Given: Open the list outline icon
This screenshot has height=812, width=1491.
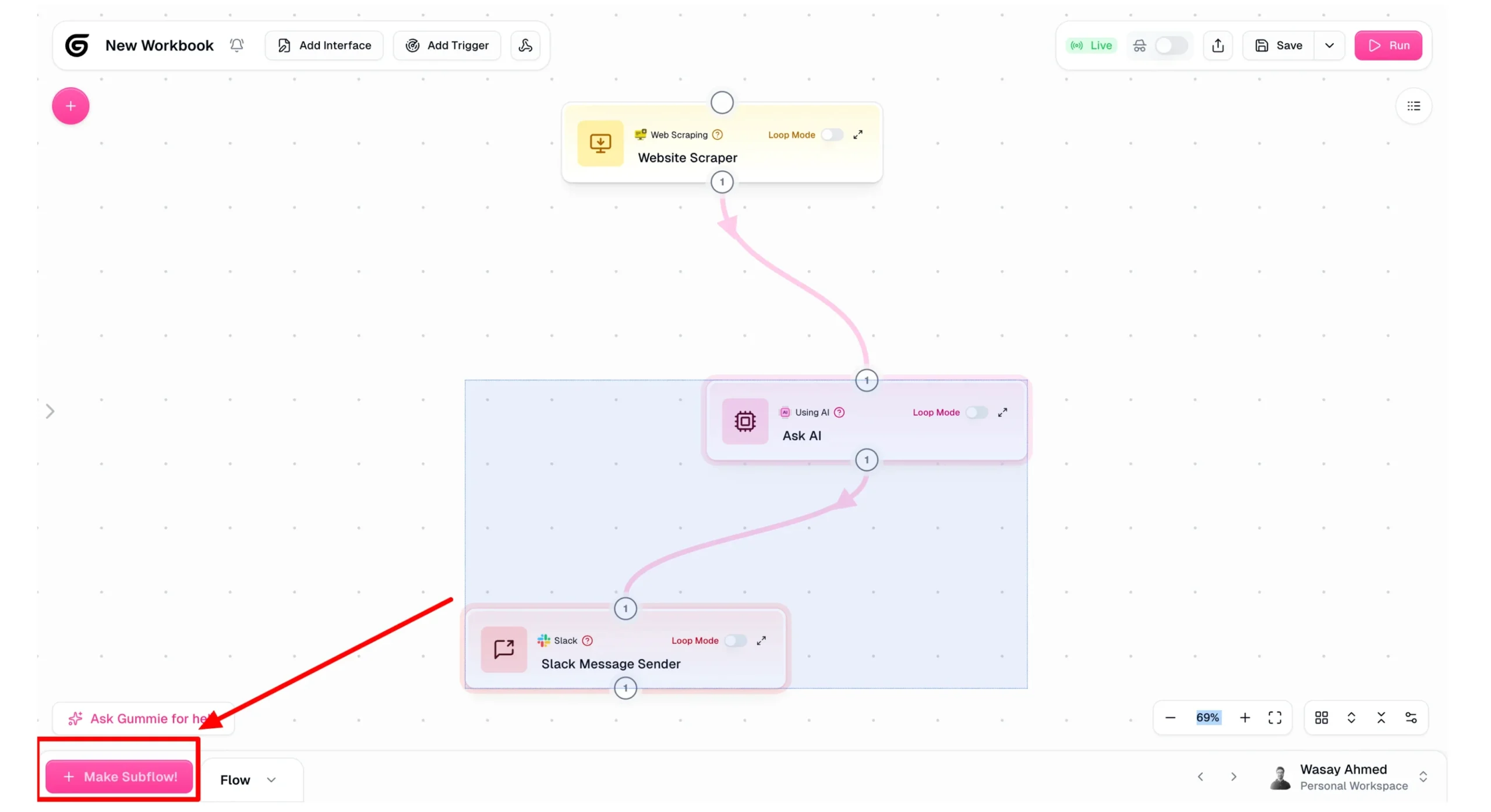Looking at the screenshot, I should tap(1414, 106).
